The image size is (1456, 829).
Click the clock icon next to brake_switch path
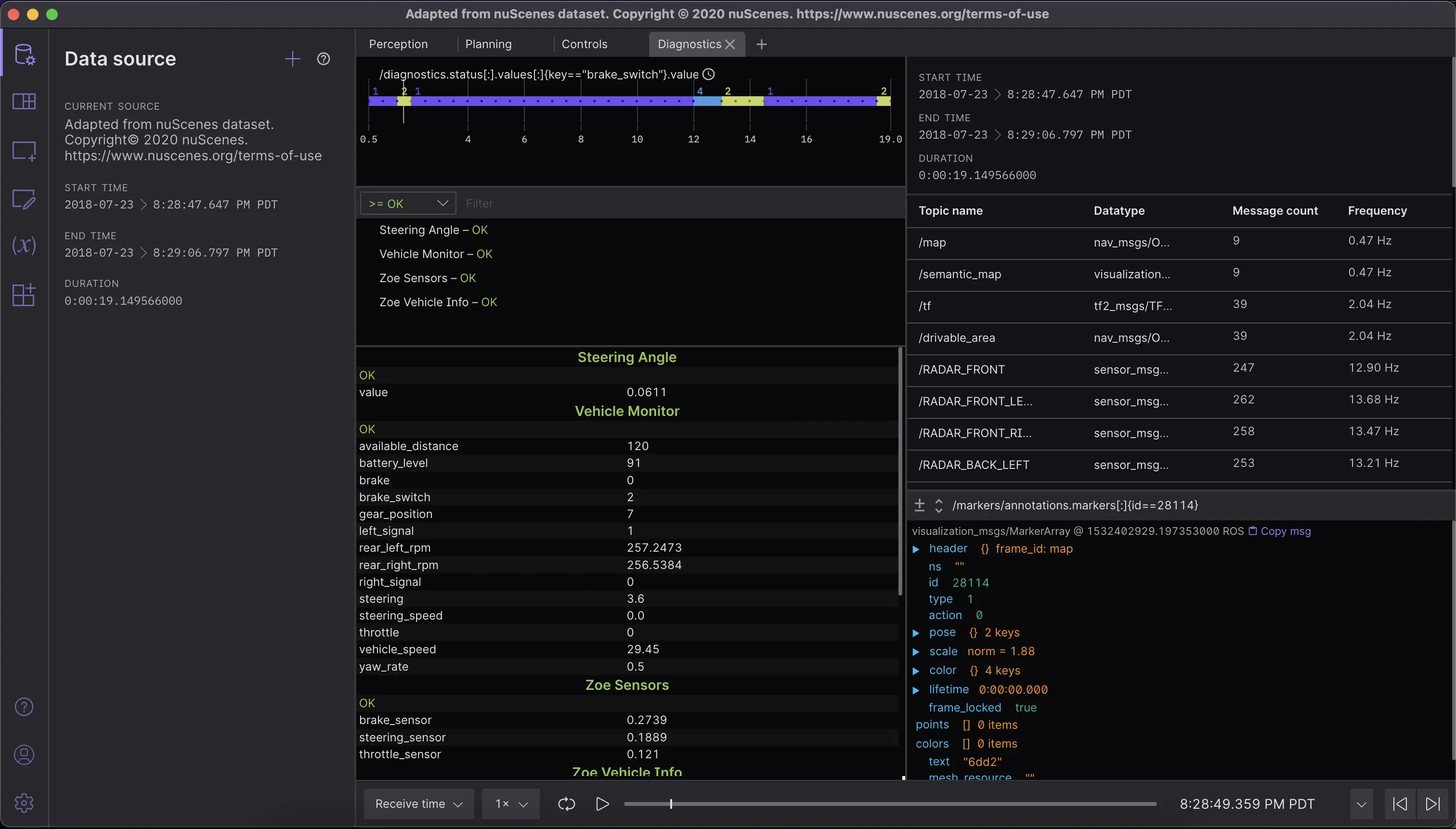click(708, 74)
